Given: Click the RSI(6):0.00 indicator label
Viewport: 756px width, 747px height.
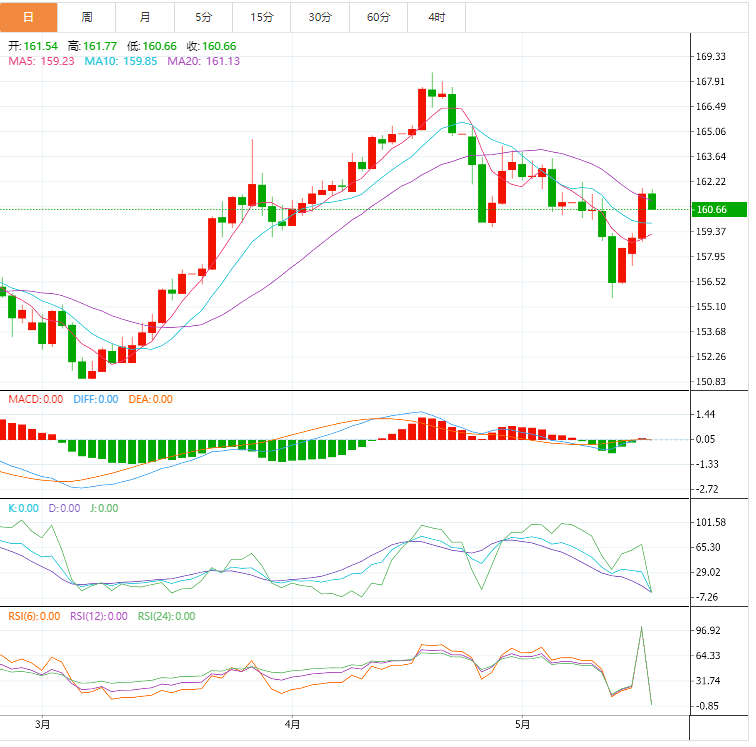Looking at the screenshot, I should (34, 616).
